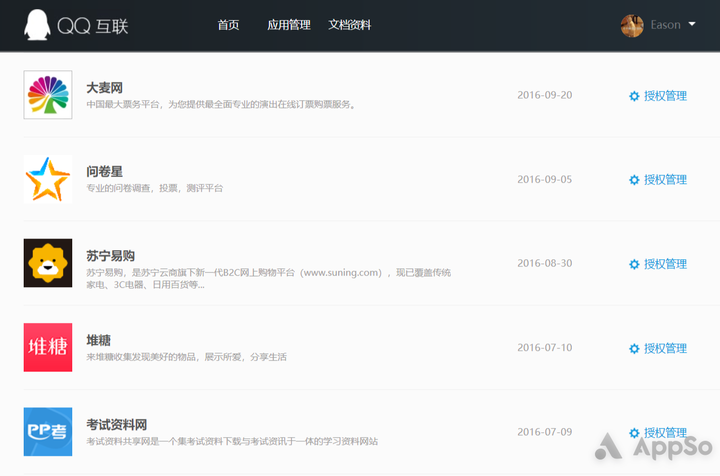This screenshot has width=720, height=476.
Task: Open the 首页 menu item
Action: pos(228,25)
